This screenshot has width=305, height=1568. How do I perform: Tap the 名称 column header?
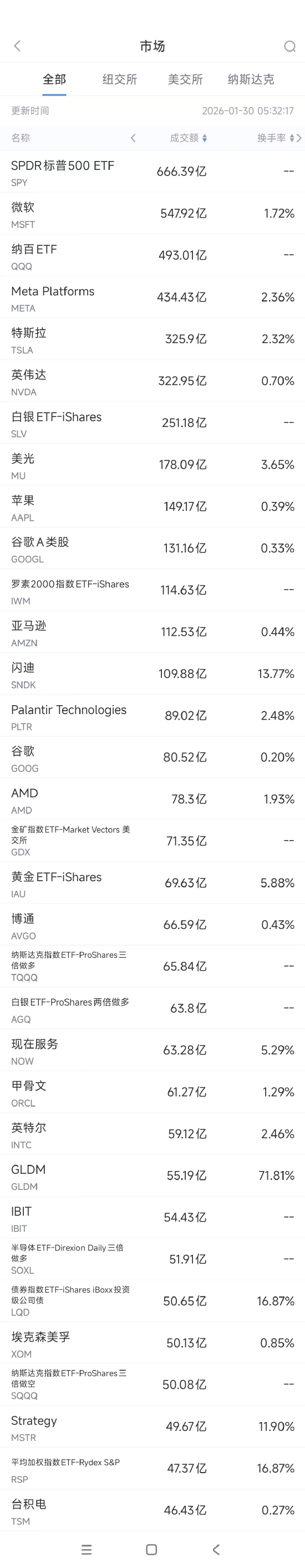coord(21,138)
